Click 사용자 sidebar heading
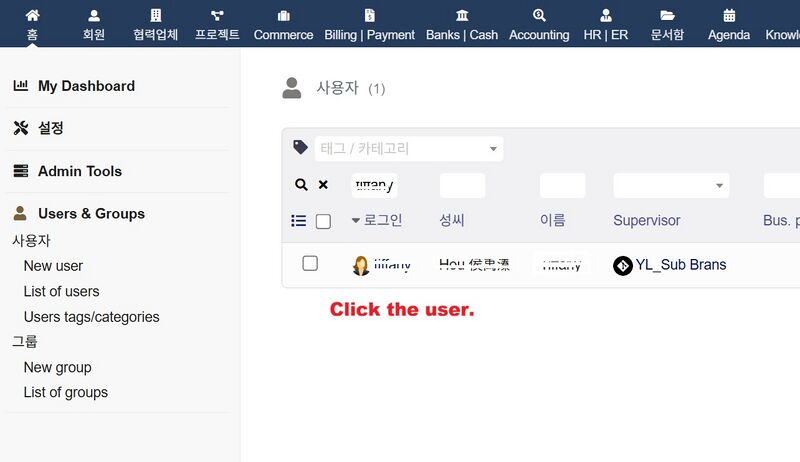The image size is (800, 462). coord(31,240)
